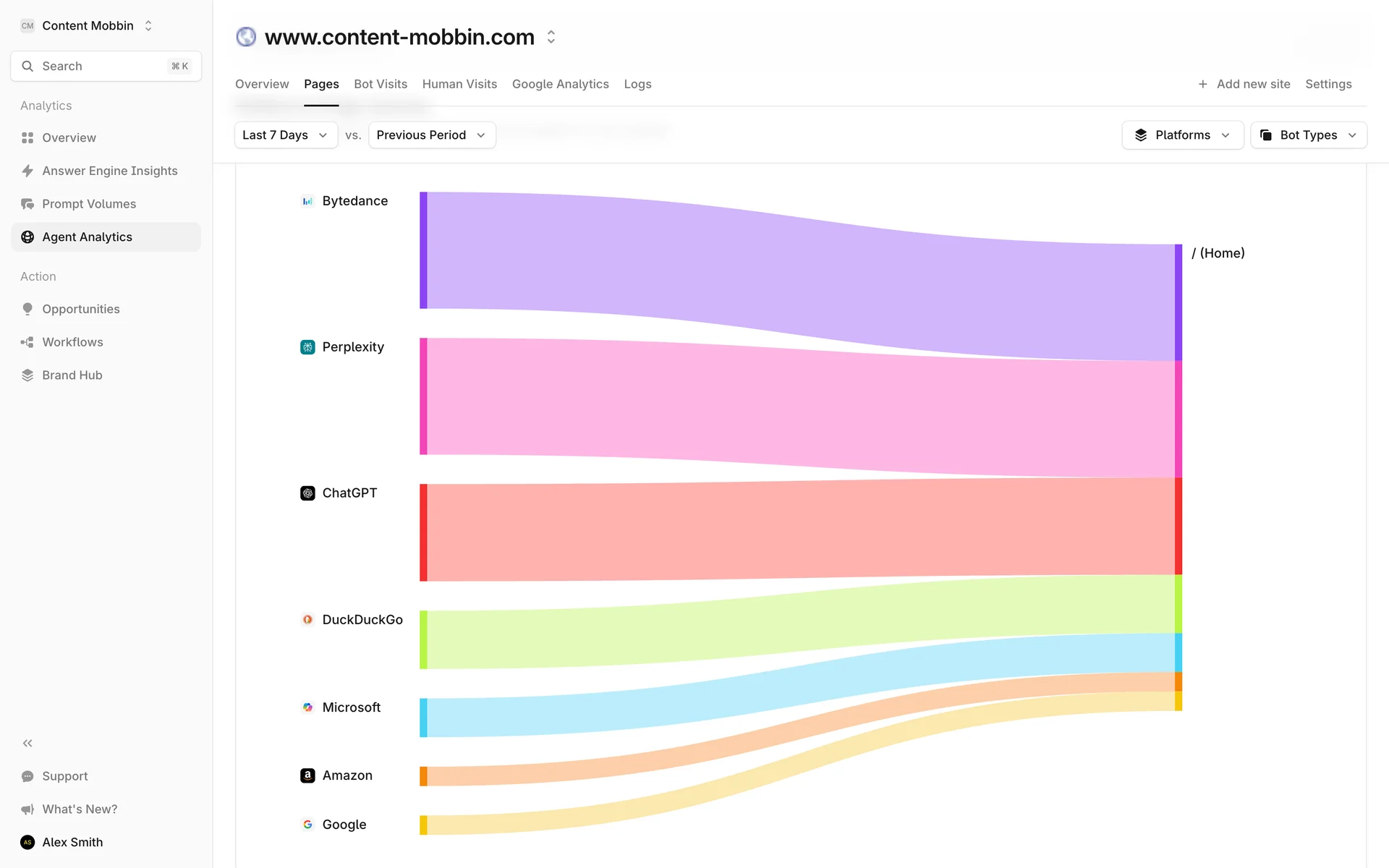Click the ChatGPT logo icon

[307, 493]
